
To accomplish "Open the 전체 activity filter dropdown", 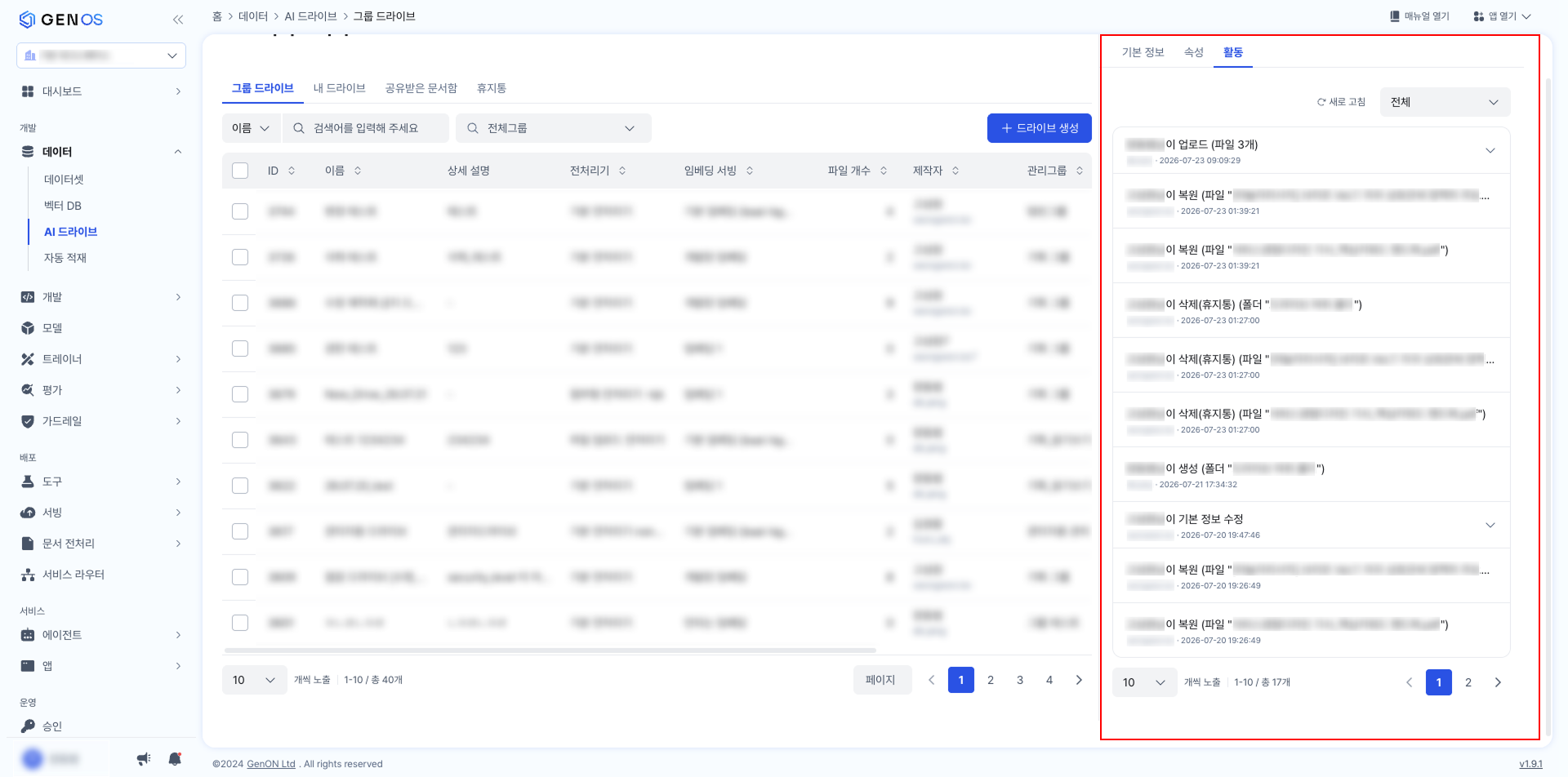I will coord(1445,102).
